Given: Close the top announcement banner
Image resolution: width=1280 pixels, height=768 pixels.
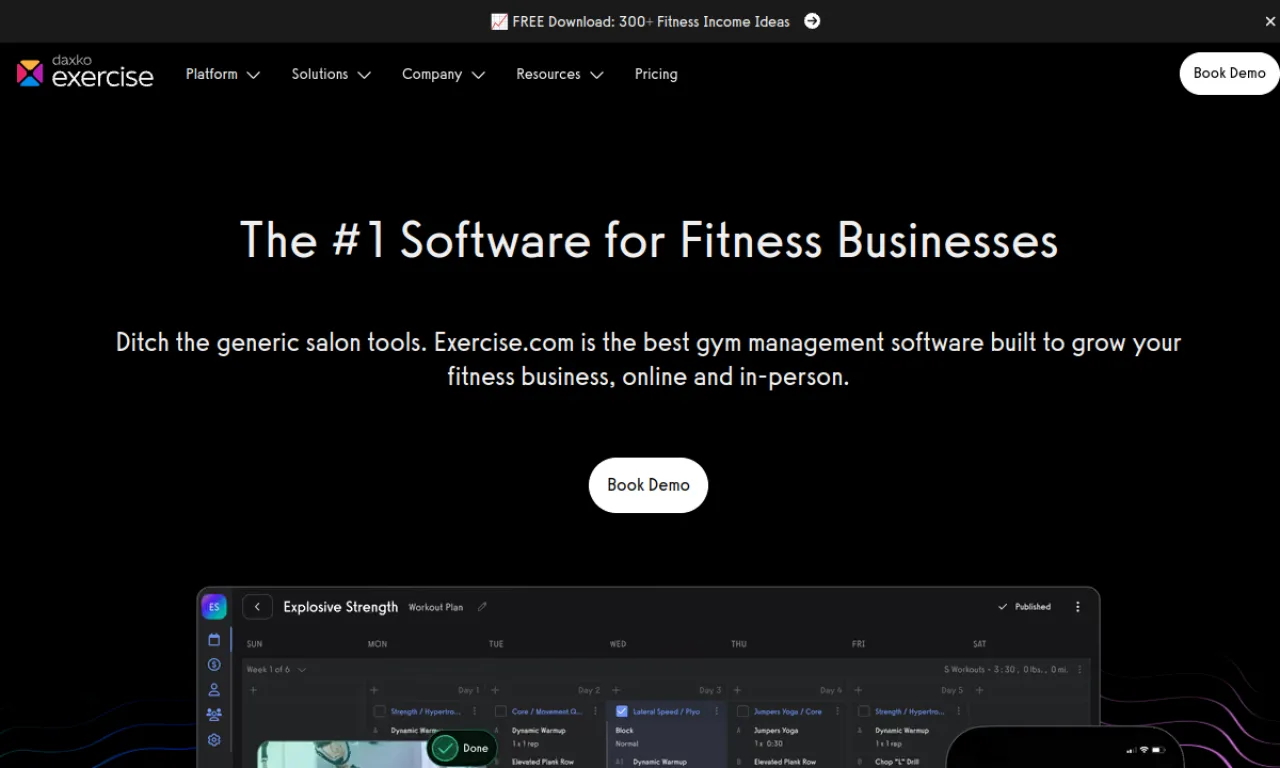Looking at the screenshot, I should (x=1270, y=21).
